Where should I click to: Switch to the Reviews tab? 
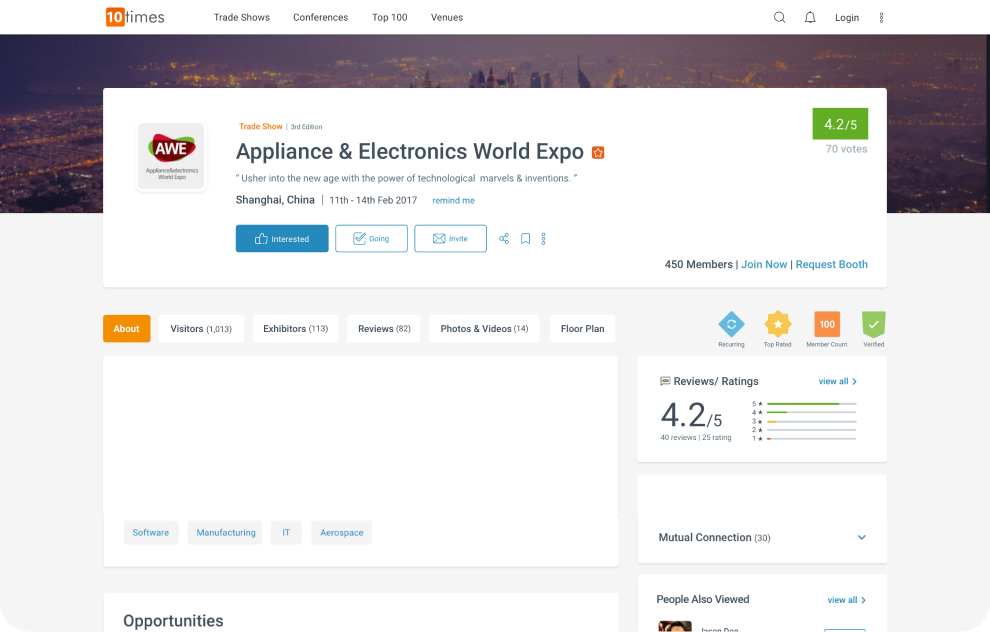point(384,329)
